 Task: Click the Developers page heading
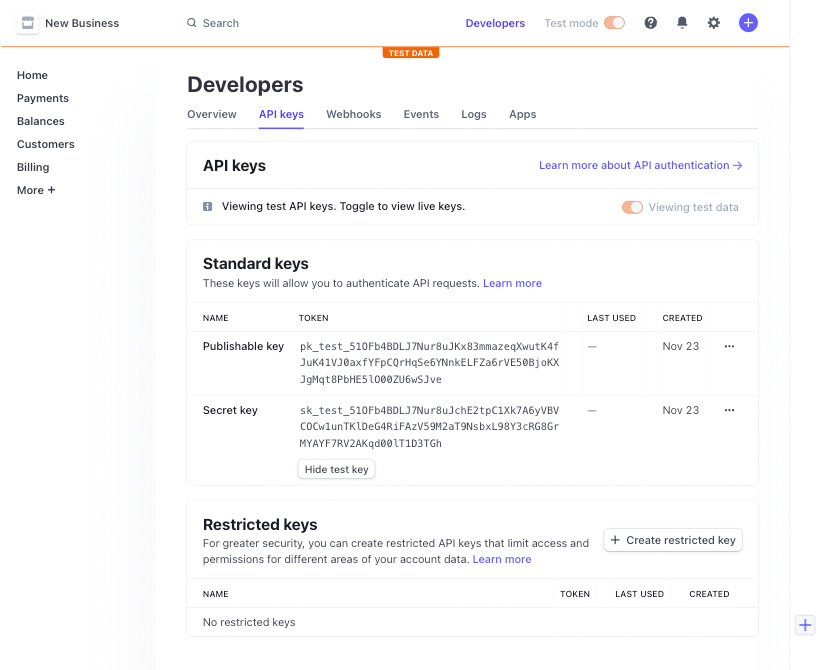coord(245,85)
